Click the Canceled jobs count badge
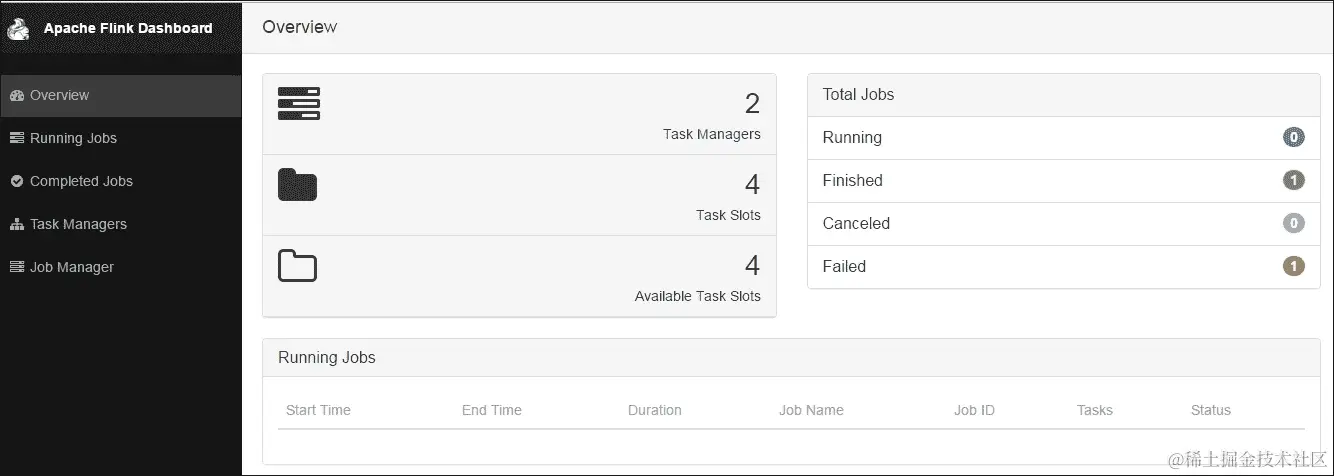 [x=1293, y=223]
